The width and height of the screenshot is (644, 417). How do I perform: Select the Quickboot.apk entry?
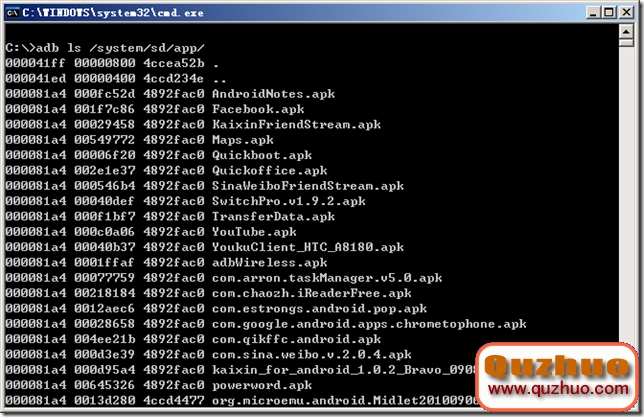[x=262, y=155]
